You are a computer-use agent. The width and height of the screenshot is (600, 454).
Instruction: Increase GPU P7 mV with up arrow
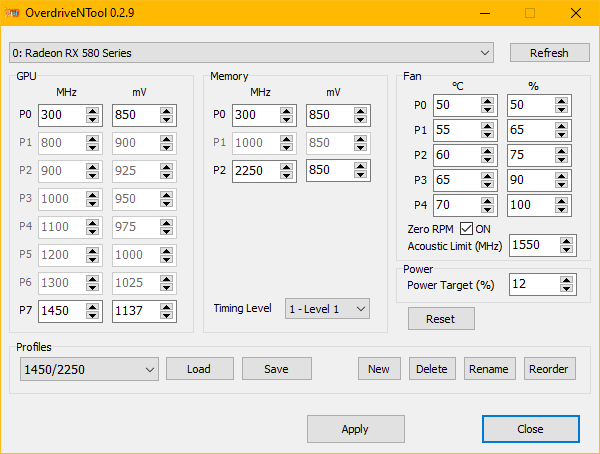166,307
